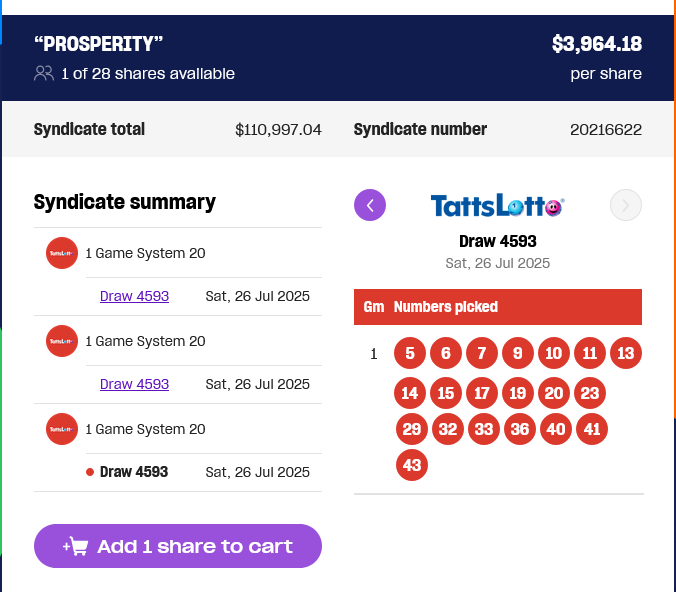Screen dimensions: 676x592
Task: Select the active bold Draw 4593 entry
Action: point(134,472)
